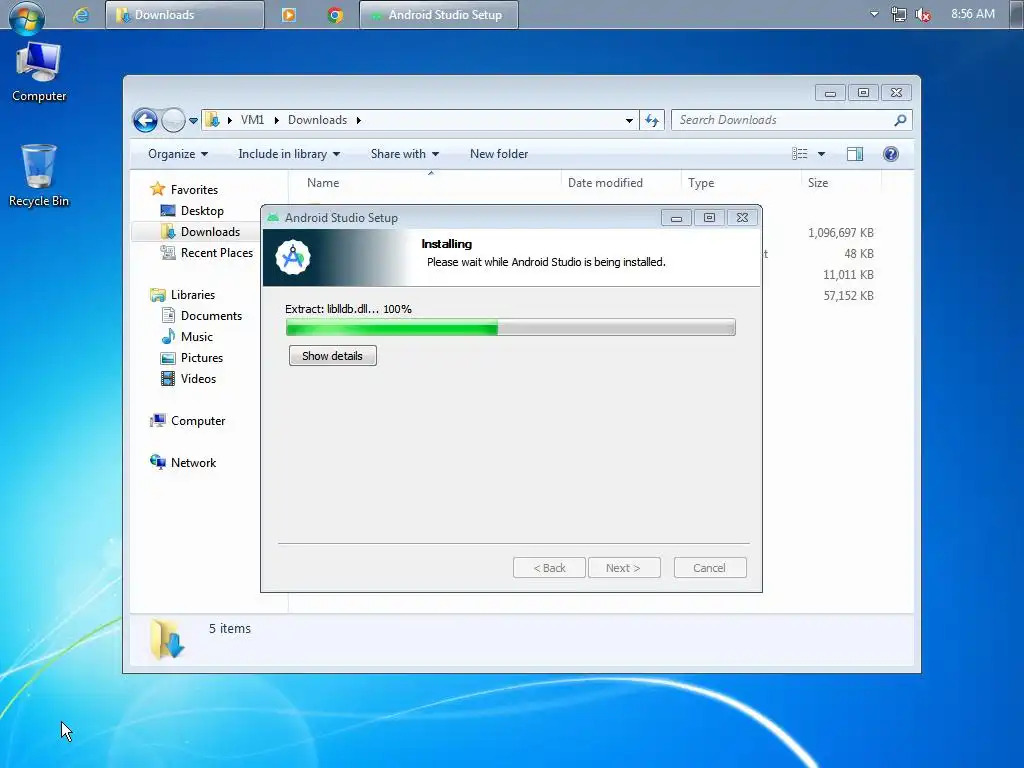Click the 57,152 KB size entry
This screenshot has height=768, width=1024.
coord(848,296)
